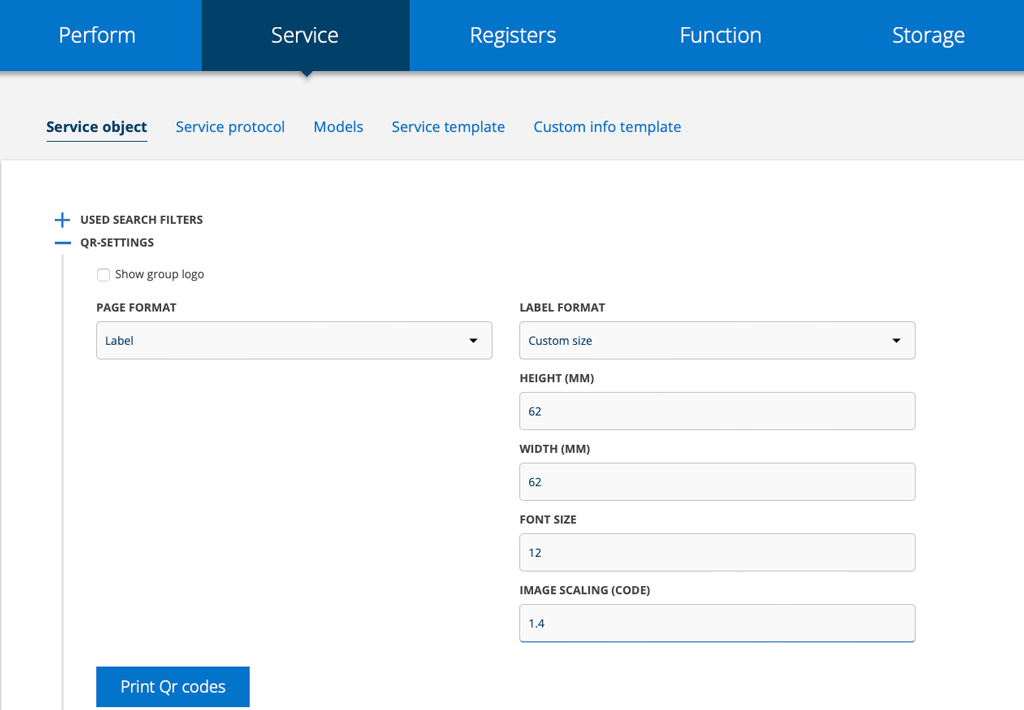Switch to the Function tab
The height and width of the screenshot is (710, 1024).
coord(720,35)
